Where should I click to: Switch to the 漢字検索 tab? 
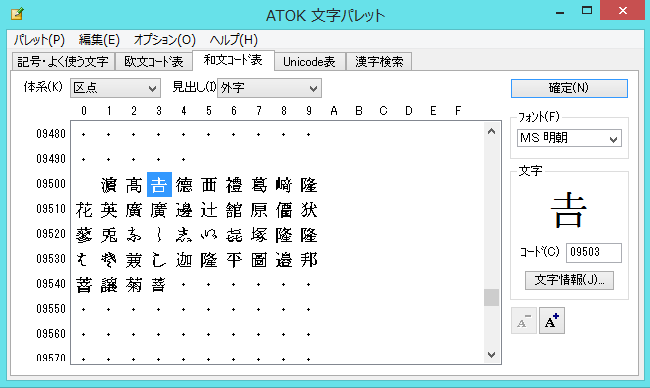pyautogui.click(x=379, y=62)
